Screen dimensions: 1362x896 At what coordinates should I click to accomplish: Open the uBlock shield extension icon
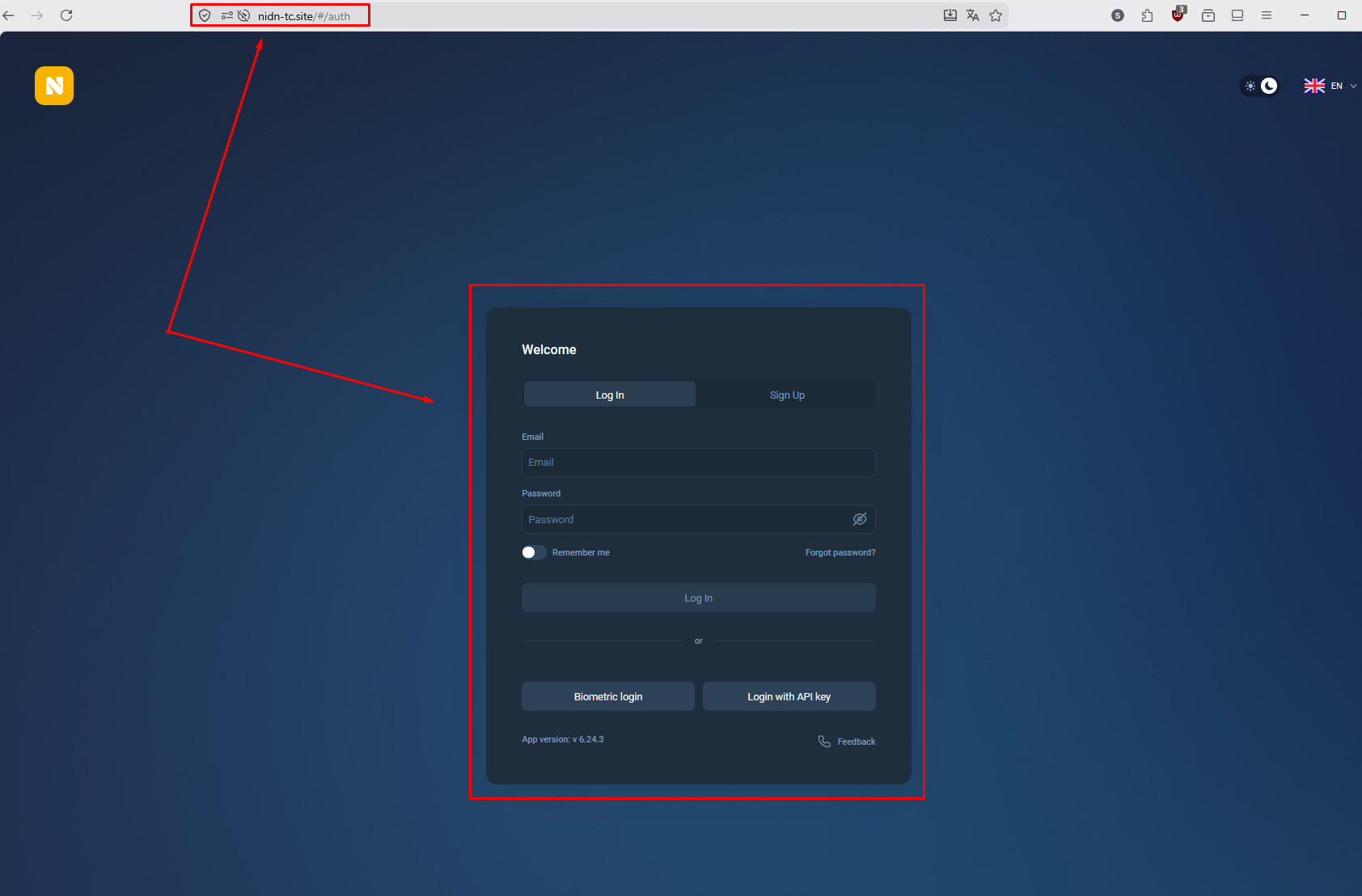point(1178,15)
